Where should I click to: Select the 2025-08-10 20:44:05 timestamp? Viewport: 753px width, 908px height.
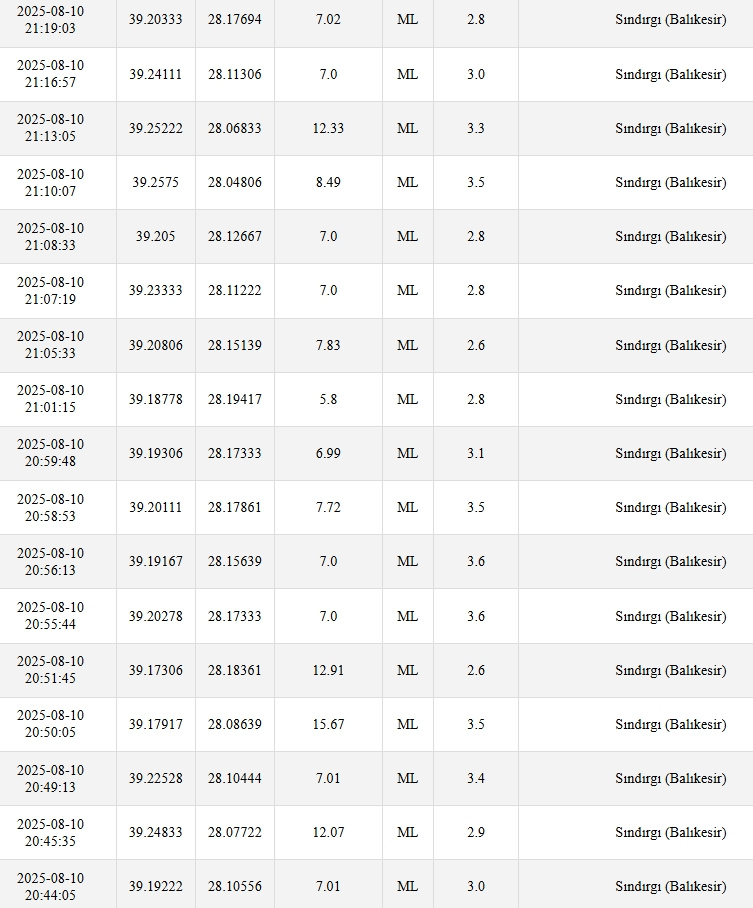click(50, 887)
